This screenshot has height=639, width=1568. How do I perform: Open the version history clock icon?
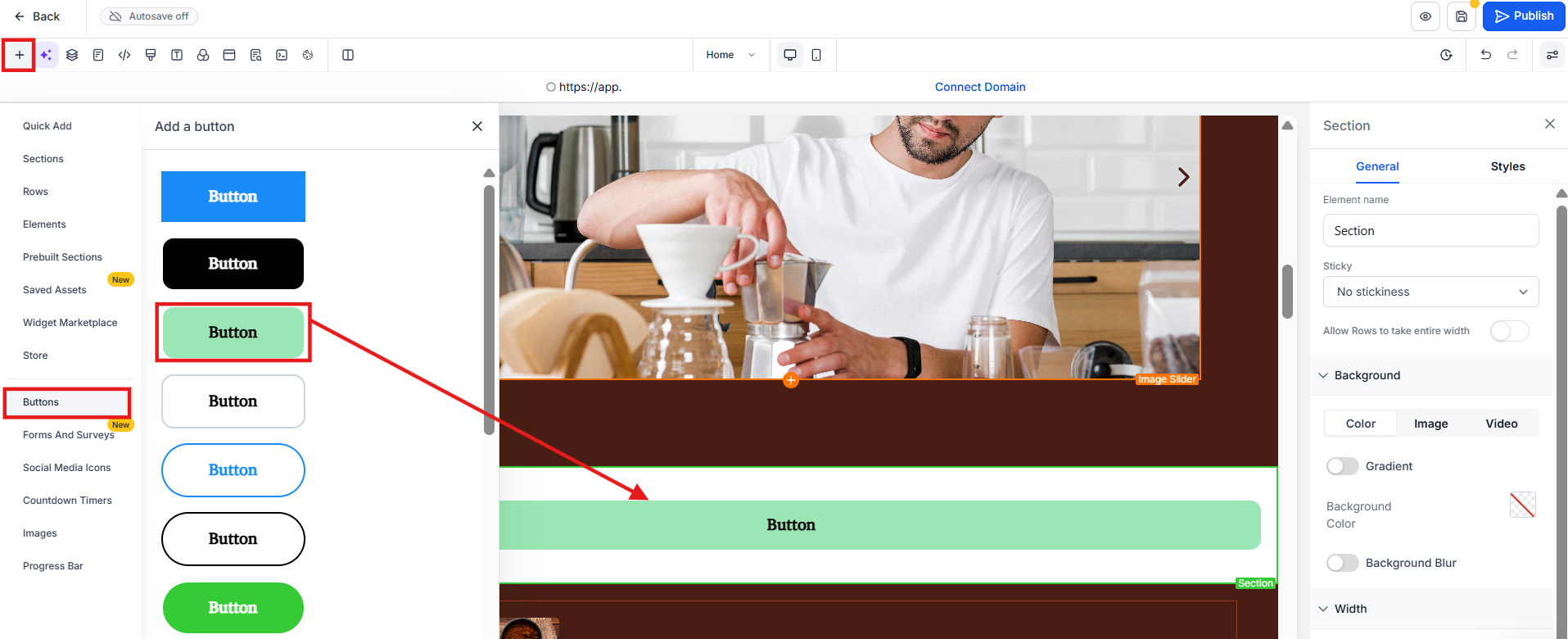point(1447,55)
